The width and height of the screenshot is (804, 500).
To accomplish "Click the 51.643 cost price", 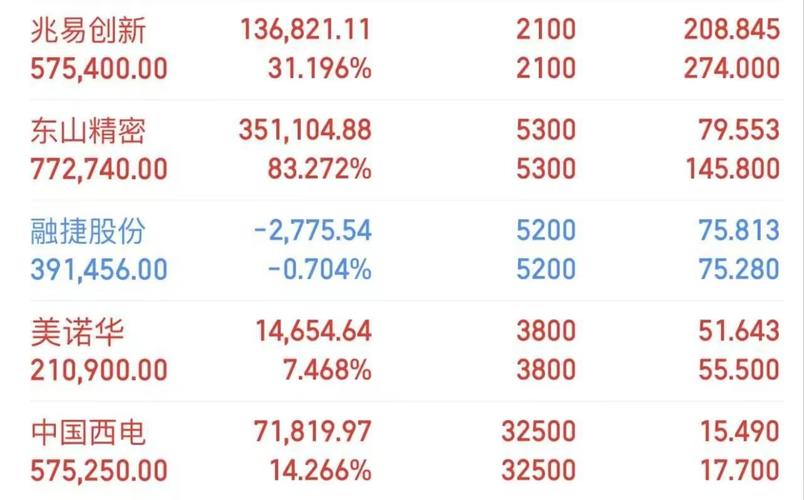I will click(738, 332).
